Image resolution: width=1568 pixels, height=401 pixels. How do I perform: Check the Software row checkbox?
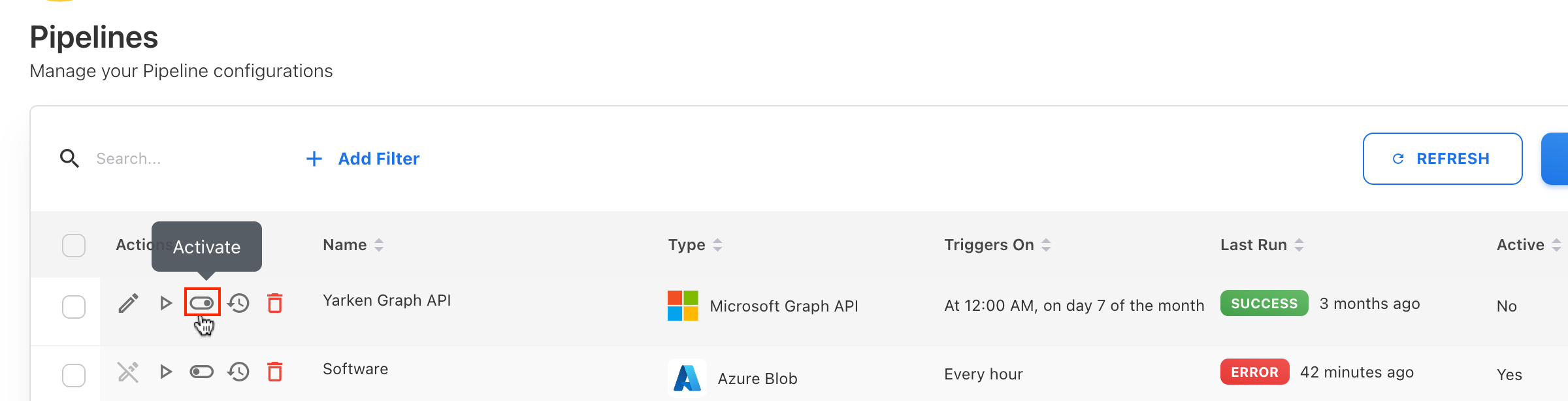[74, 376]
